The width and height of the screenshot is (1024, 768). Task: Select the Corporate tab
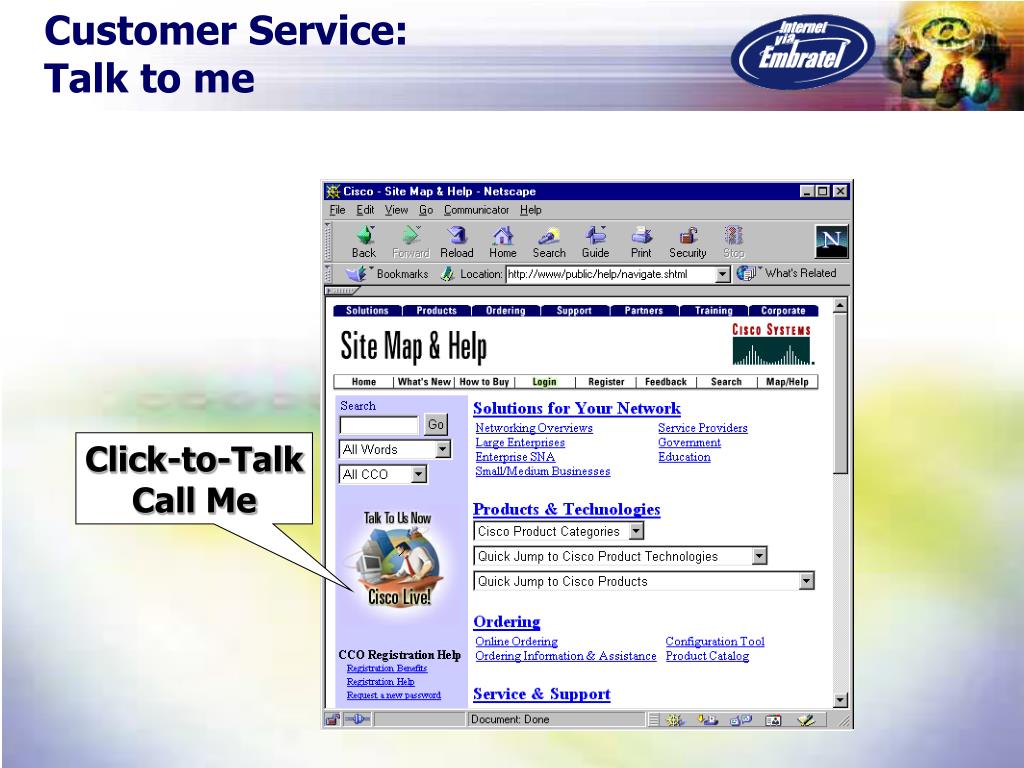point(783,311)
